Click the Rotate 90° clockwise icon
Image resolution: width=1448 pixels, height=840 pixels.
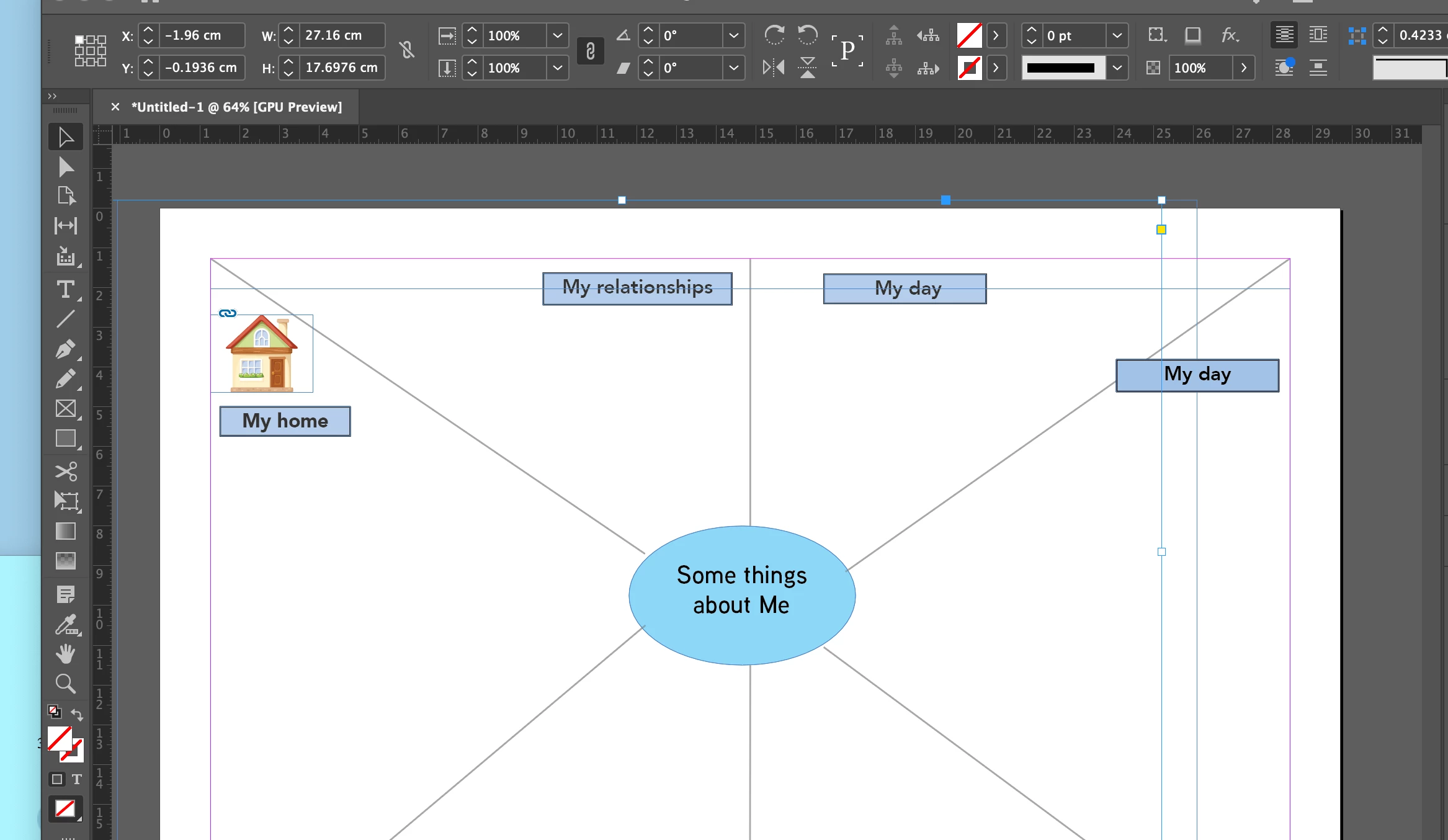tap(774, 35)
